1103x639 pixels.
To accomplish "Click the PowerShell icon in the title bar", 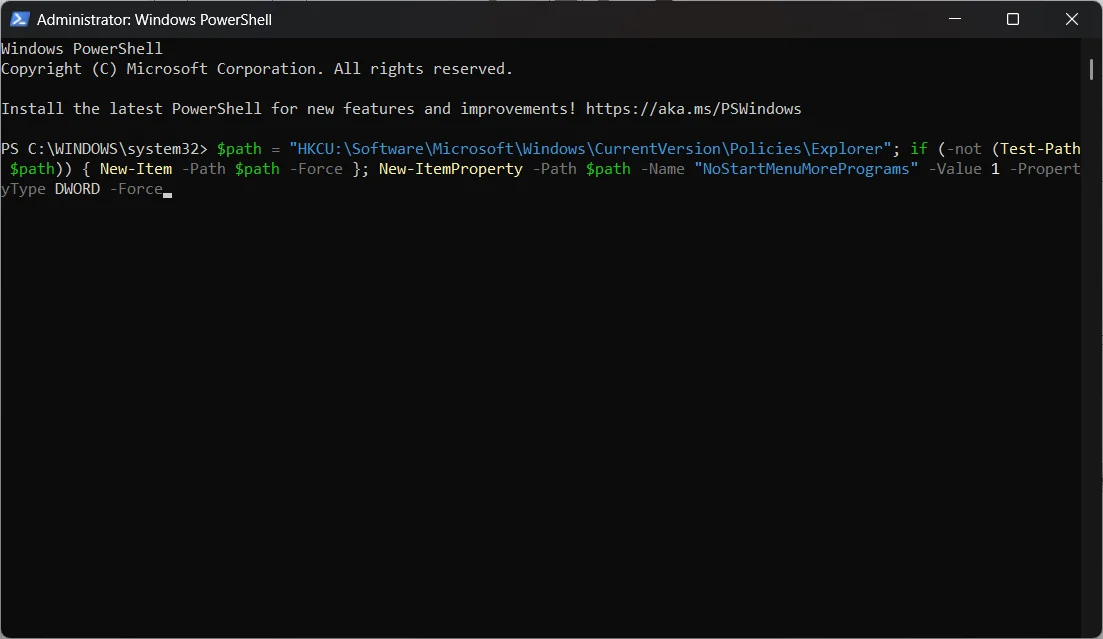I will (22, 19).
